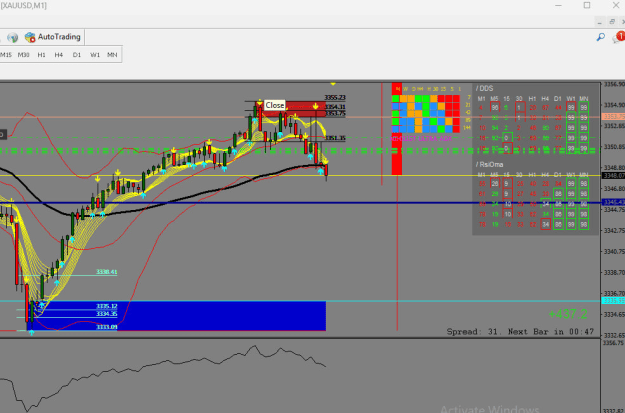Click the / DDS panel heading

pos(484,88)
